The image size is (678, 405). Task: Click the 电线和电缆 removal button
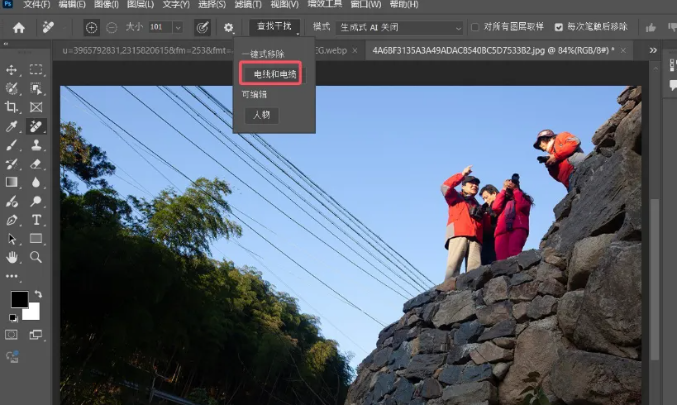[272, 74]
